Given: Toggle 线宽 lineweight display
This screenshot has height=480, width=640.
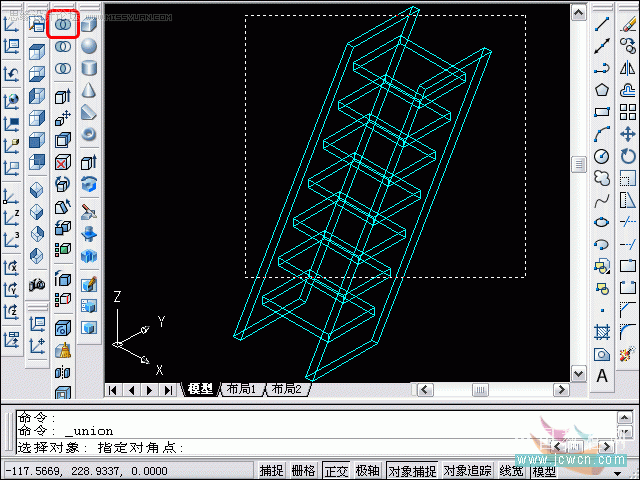Looking at the screenshot, I should coord(511,471).
